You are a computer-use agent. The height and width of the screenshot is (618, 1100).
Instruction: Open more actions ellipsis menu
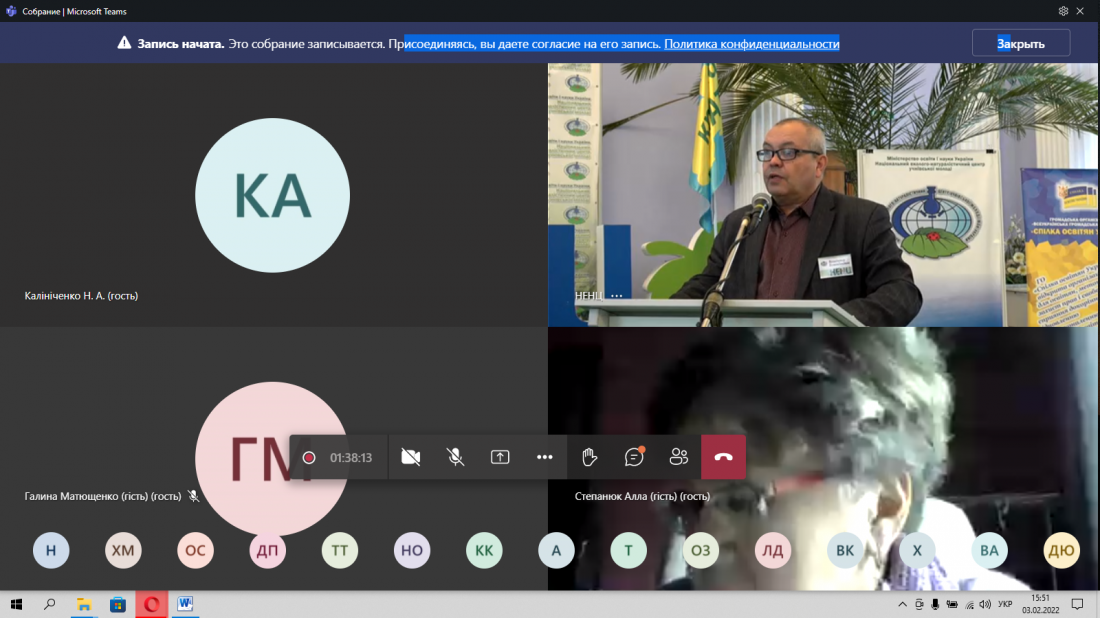click(544, 457)
